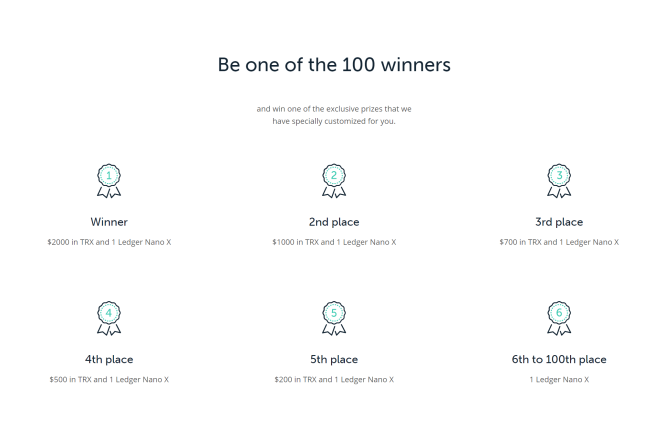The height and width of the screenshot is (422, 654).
Task: Click the "exclusive prizes" subtitle paragraph
Action: 334,115
